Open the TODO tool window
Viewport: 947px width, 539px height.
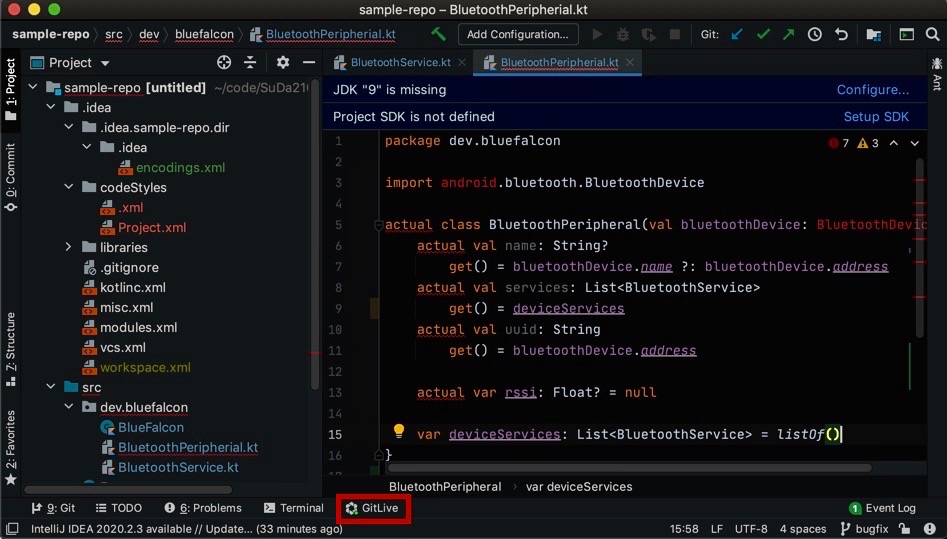click(118, 508)
